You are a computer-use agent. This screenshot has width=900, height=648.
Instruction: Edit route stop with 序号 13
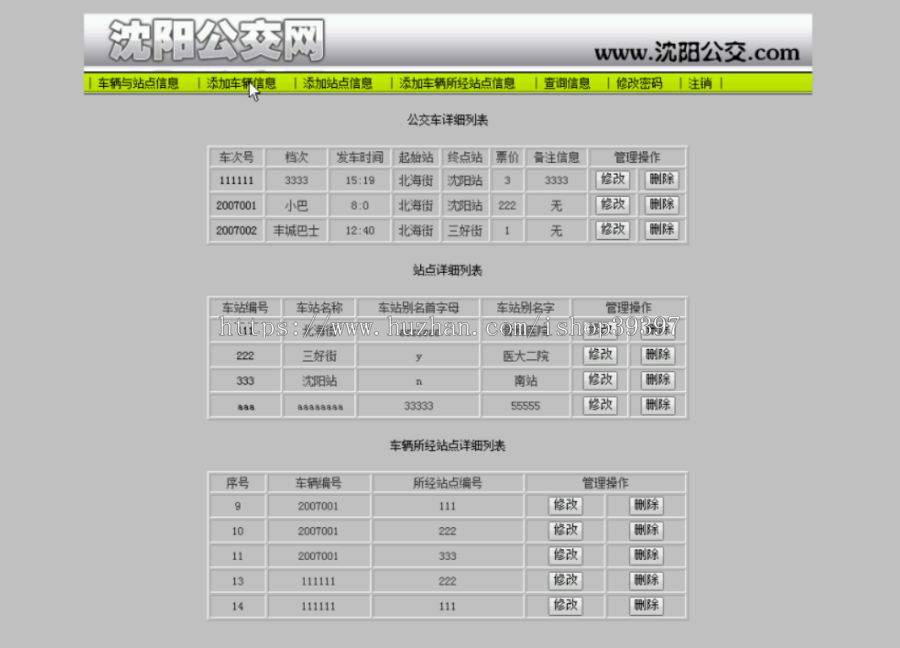[565, 581]
